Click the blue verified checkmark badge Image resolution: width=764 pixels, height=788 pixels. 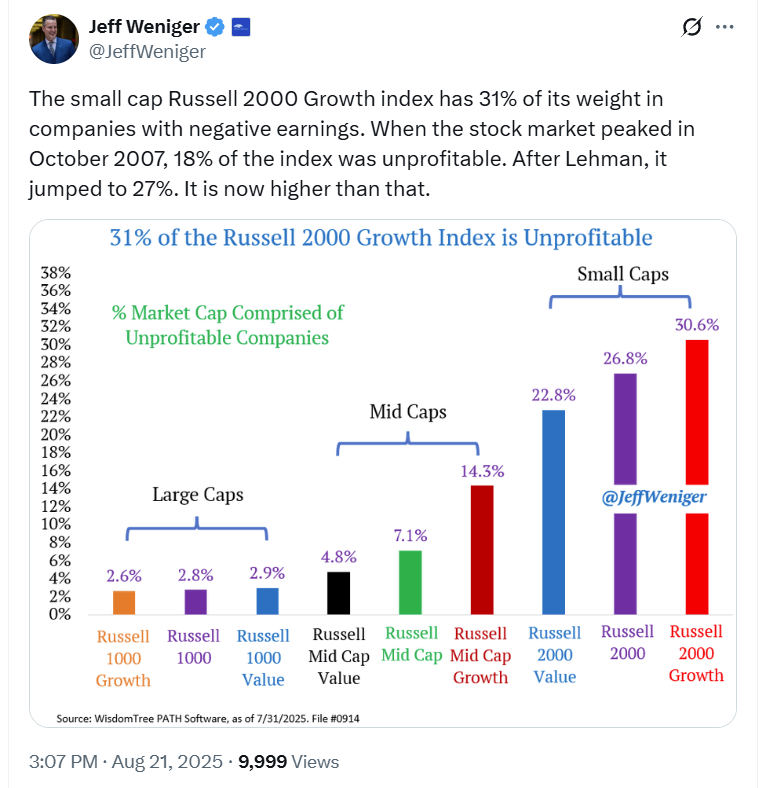(x=215, y=27)
